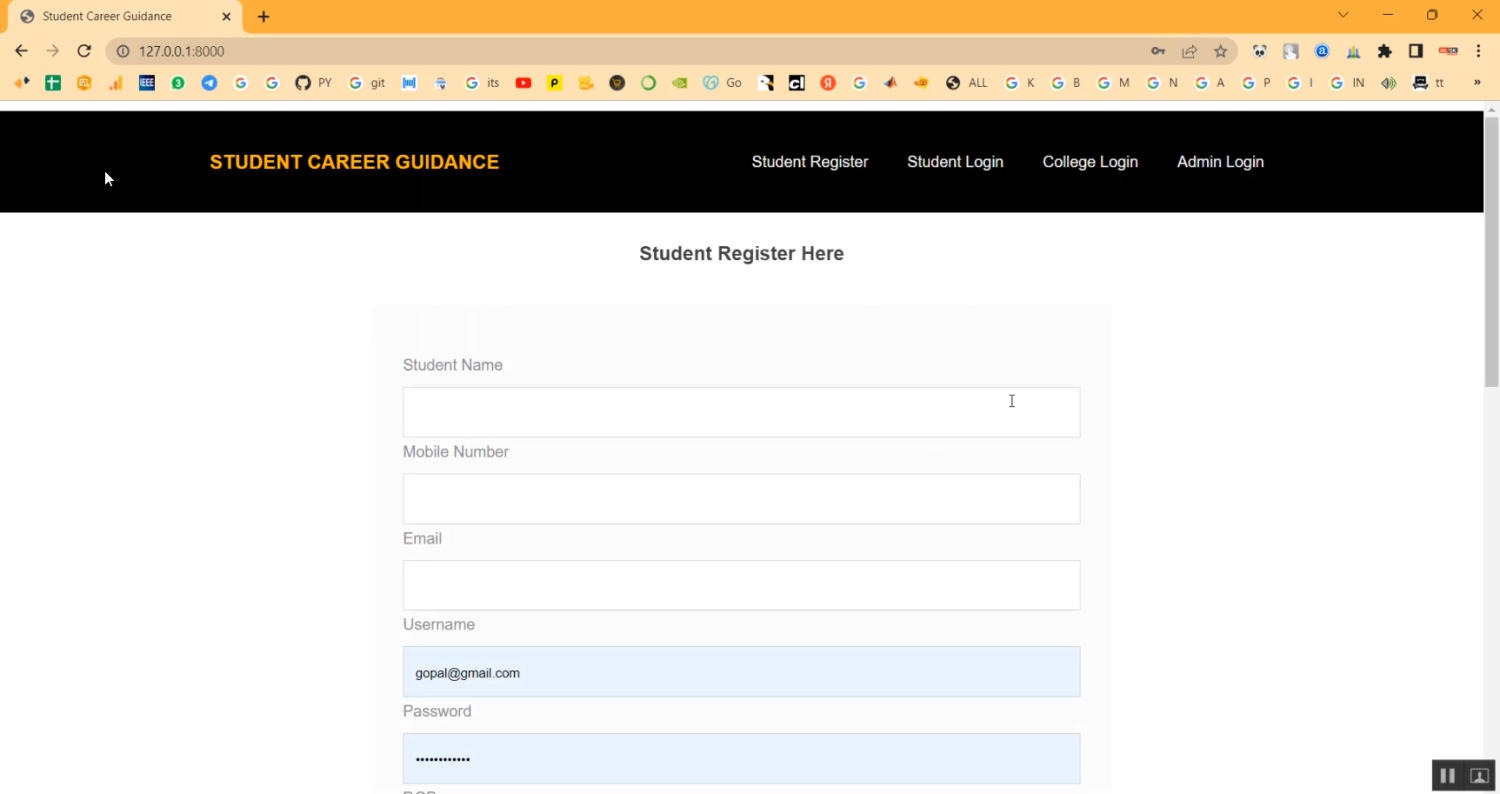Screen dimensions: 1500x794
Task: Reload the current page
Action: click(84, 51)
